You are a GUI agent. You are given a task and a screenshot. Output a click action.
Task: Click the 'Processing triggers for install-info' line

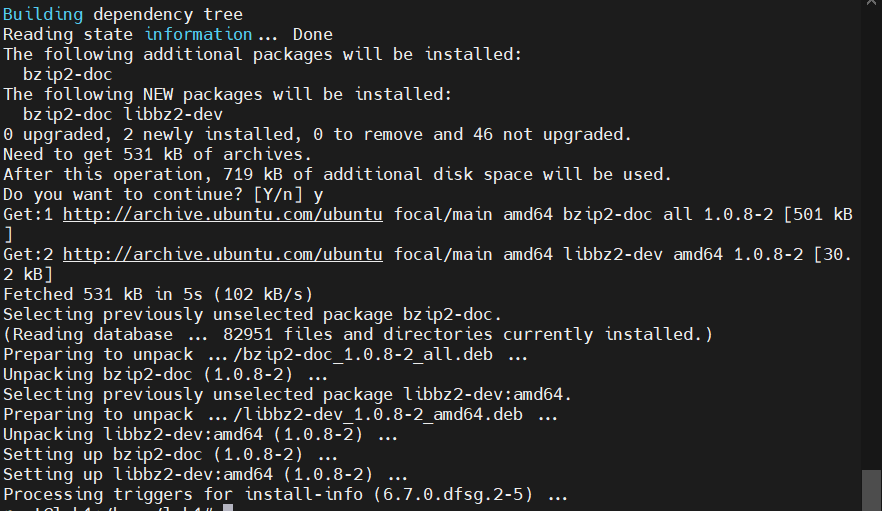pyautogui.click(x=285, y=494)
